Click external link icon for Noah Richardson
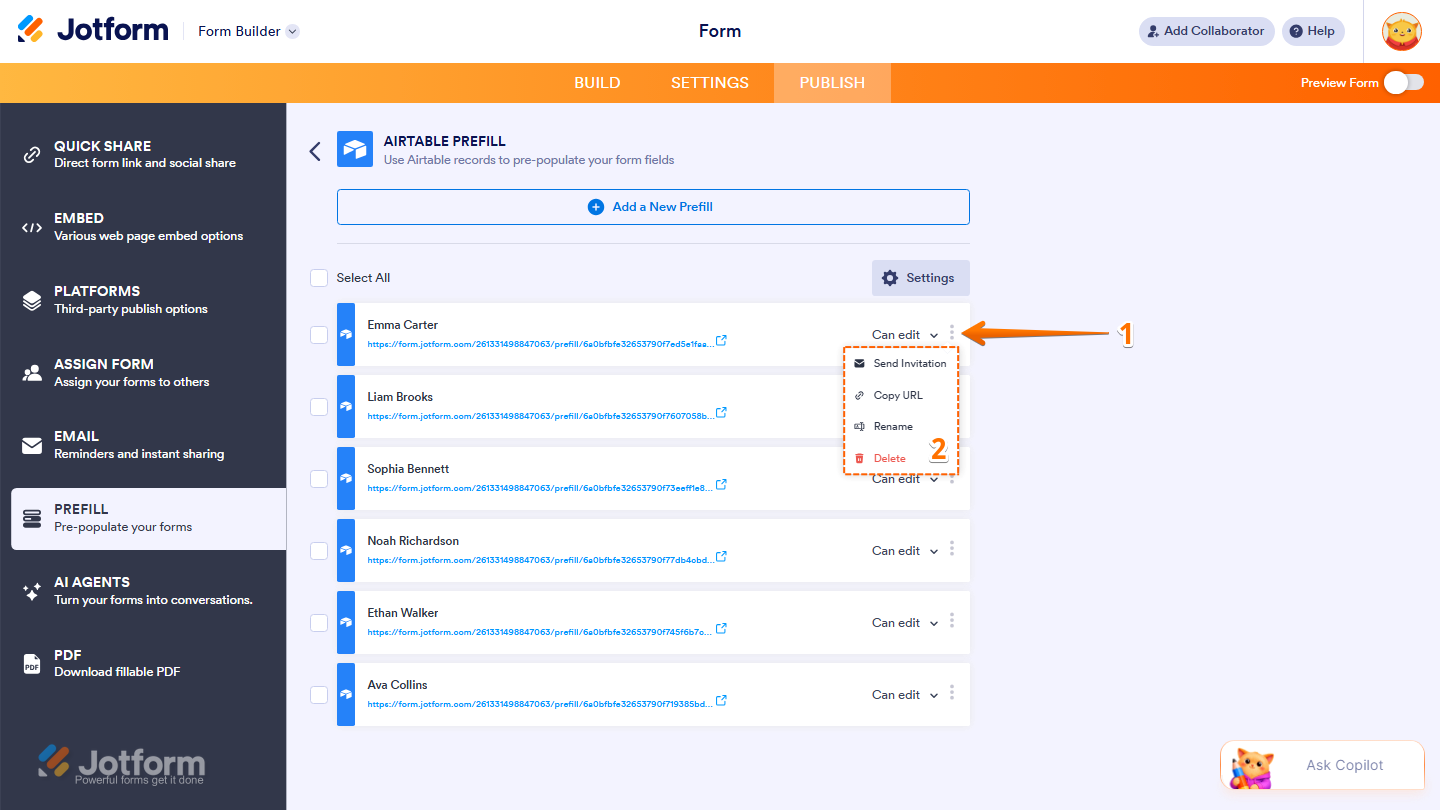The image size is (1440, 810). coord(722,557)
